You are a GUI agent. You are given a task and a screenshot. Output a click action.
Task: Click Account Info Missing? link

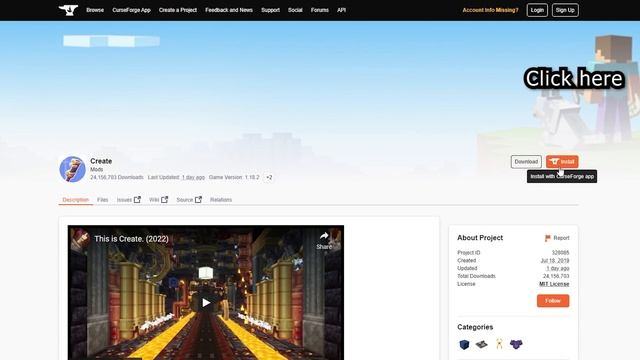point(490,10)
